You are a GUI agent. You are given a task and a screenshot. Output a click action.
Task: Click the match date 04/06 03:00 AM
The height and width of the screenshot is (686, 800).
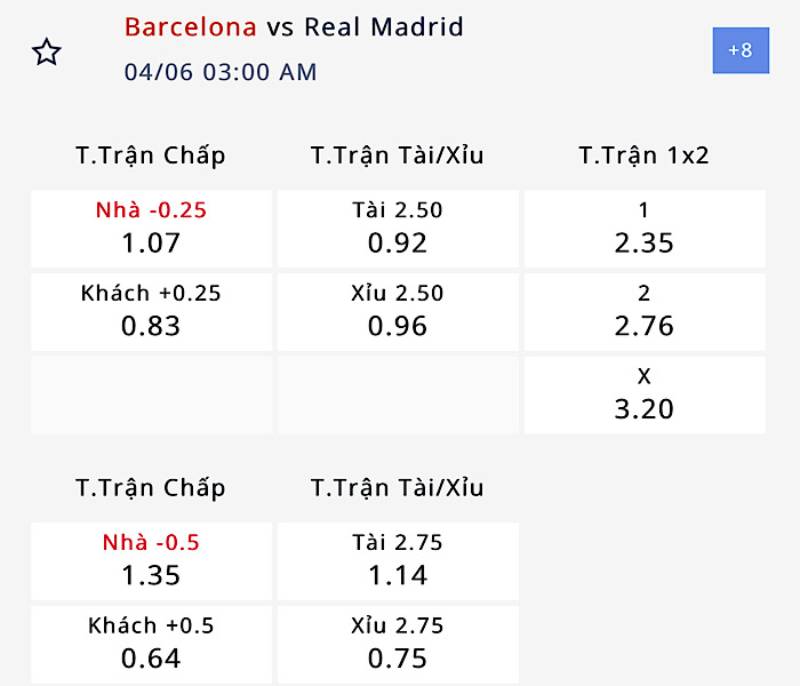point(220,71)
